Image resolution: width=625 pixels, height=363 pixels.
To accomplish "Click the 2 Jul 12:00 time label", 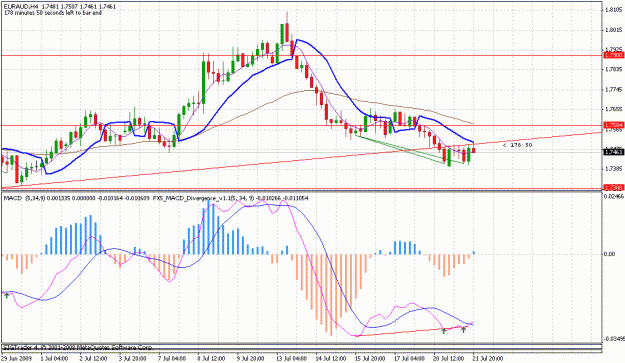I will pos(93,359).
